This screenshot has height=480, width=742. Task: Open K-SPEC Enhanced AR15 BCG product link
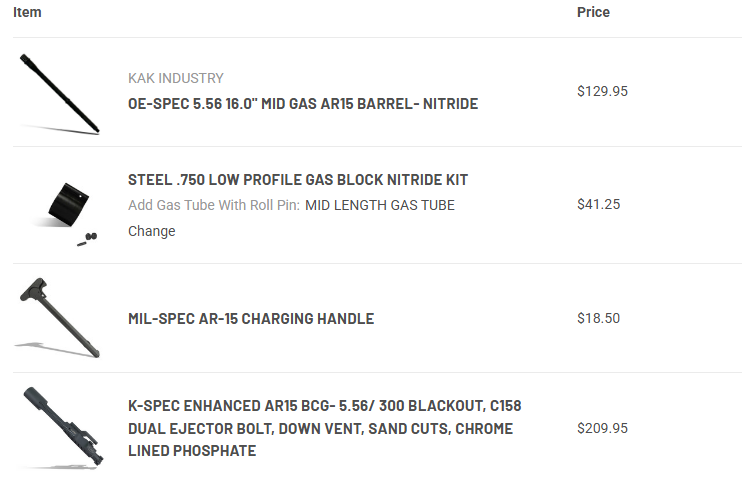(325, 428)
